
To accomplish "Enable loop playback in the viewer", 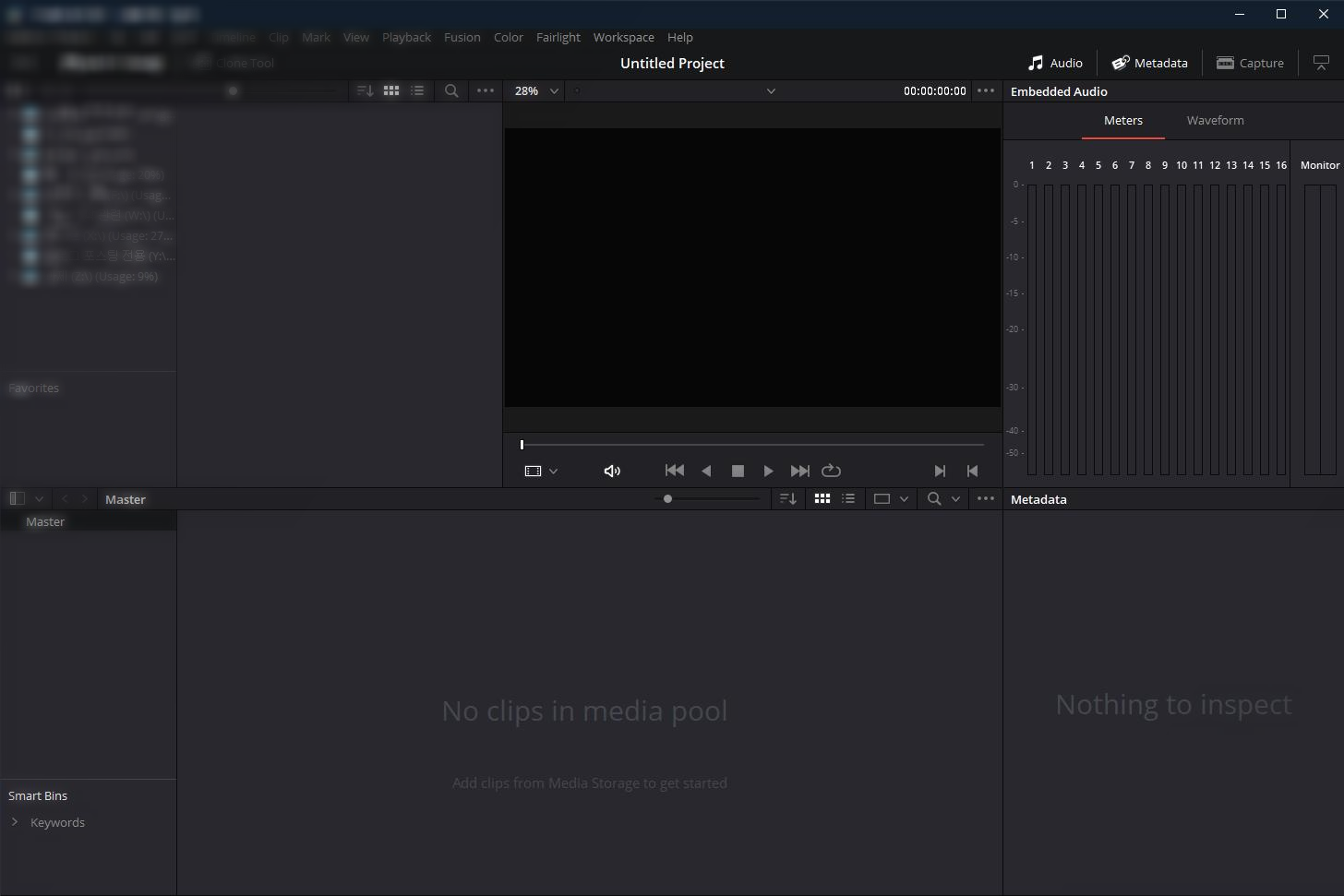I will tap(831, 471).
